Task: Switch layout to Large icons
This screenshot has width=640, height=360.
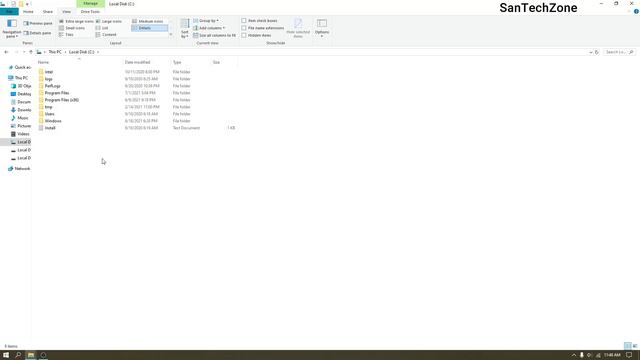Action: [109, 21]
